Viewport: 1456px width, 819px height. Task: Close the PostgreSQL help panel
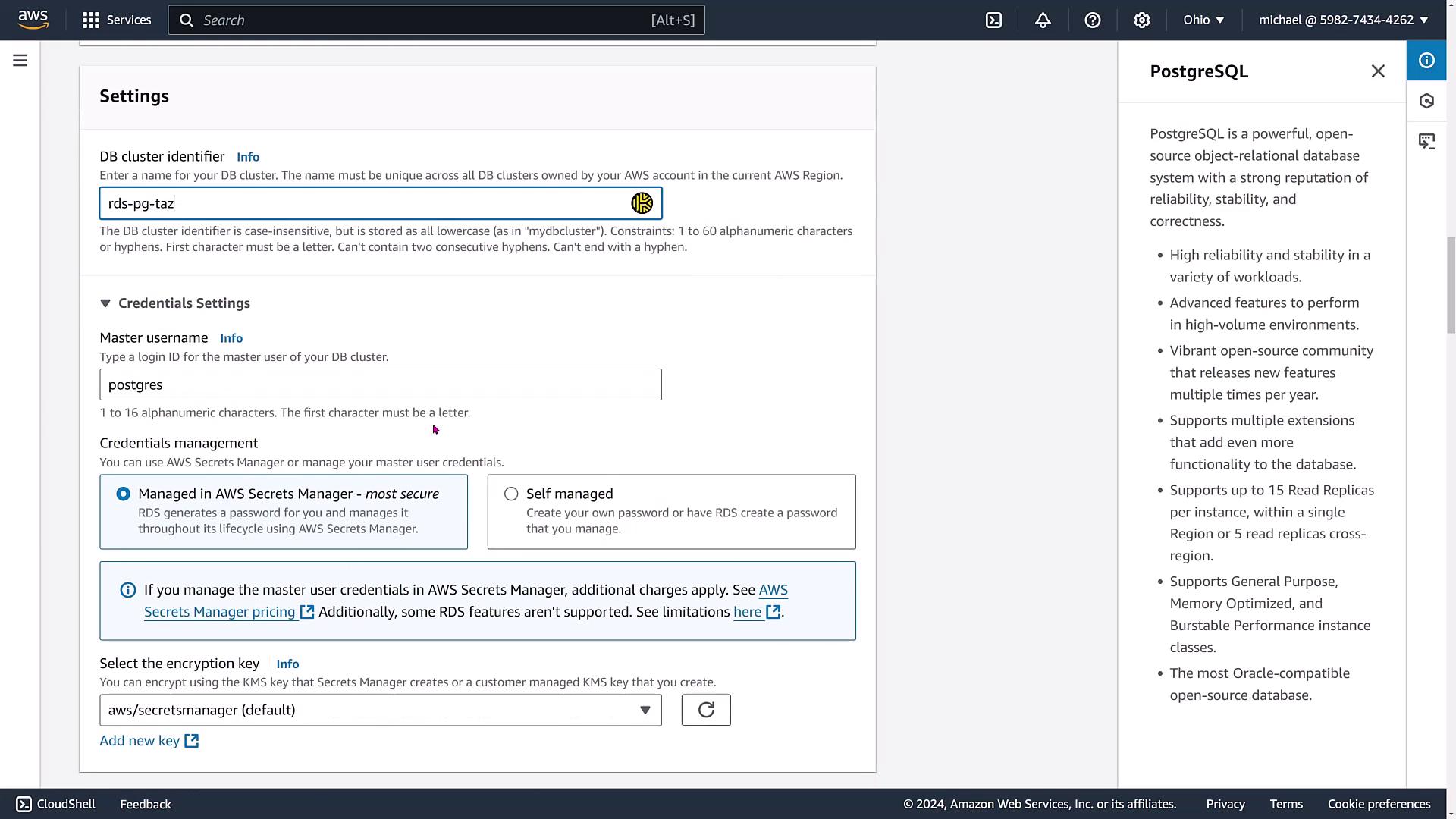(x=1378, y=71)
